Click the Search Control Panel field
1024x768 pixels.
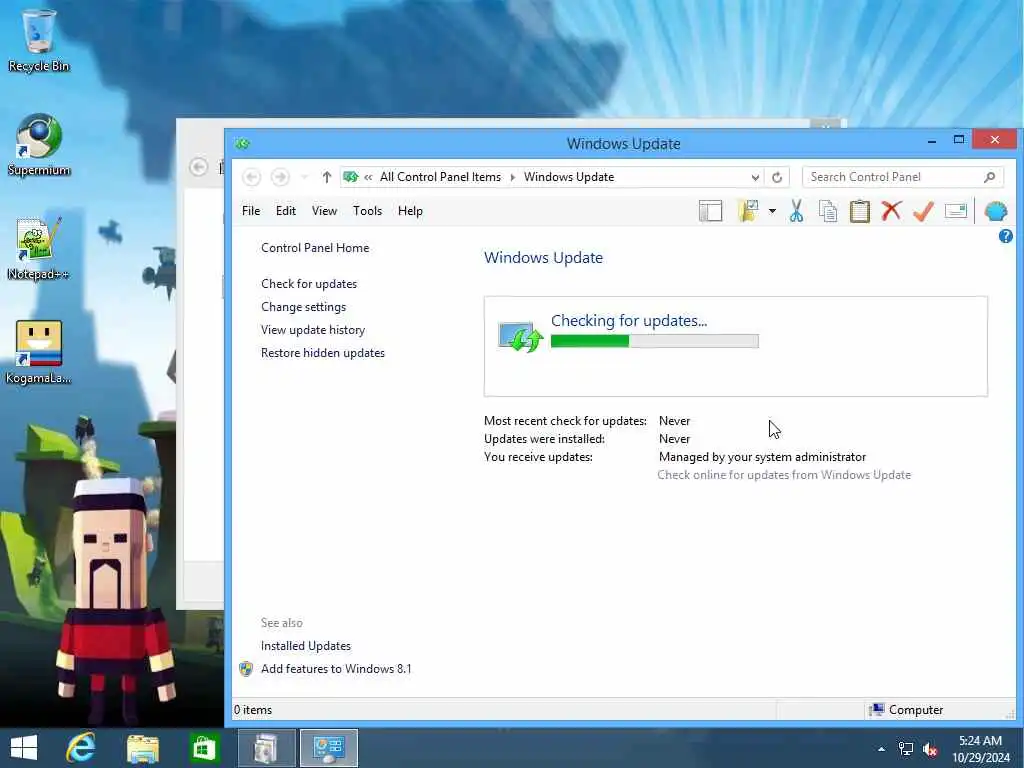(895, 177)
